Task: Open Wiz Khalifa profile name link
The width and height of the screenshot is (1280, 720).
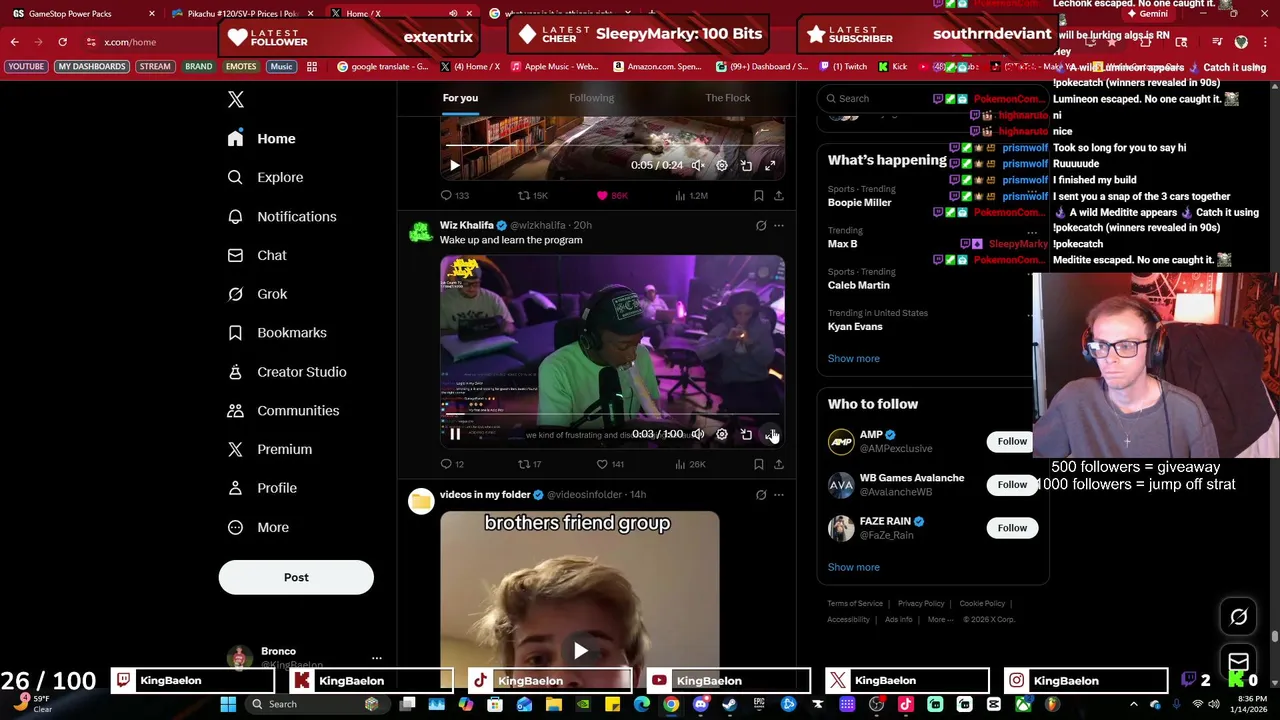Action: 466,225
